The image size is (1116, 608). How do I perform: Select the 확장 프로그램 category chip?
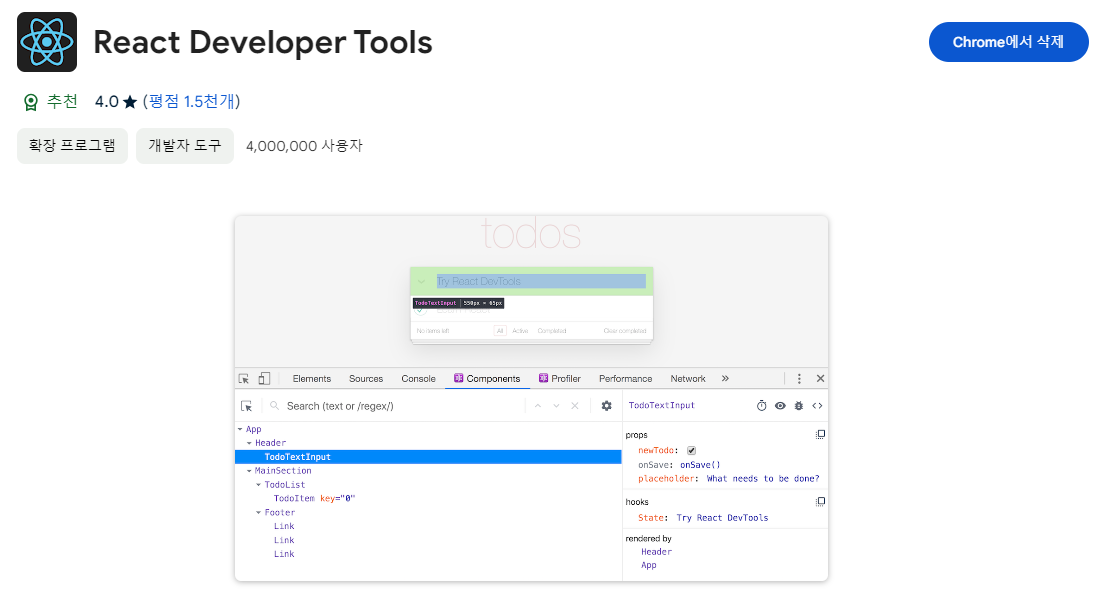click(x=72, y=146)
